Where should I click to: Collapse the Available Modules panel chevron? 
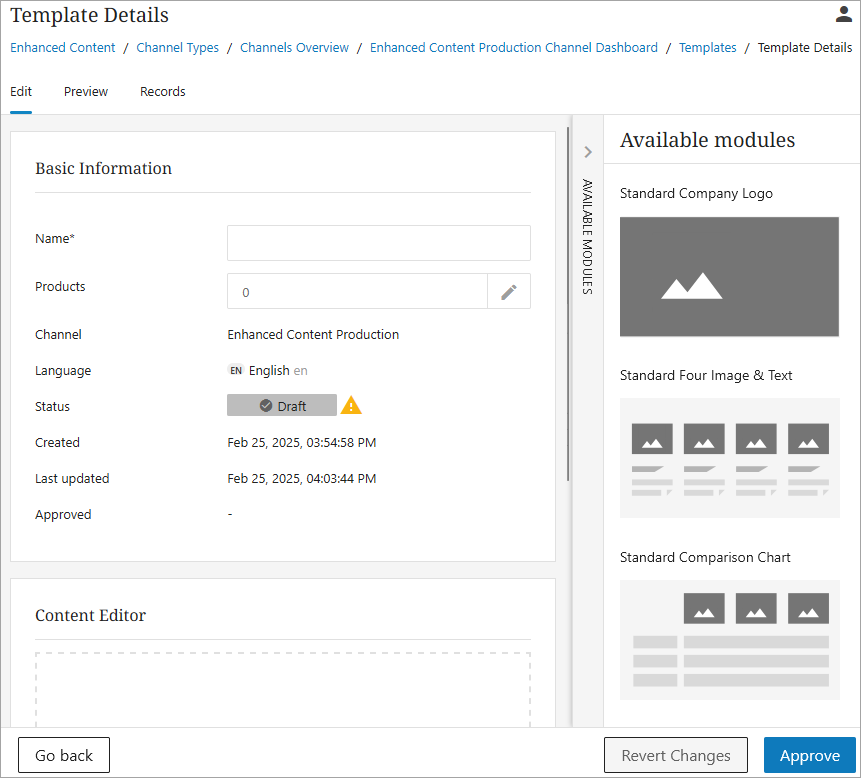point(588,152)
